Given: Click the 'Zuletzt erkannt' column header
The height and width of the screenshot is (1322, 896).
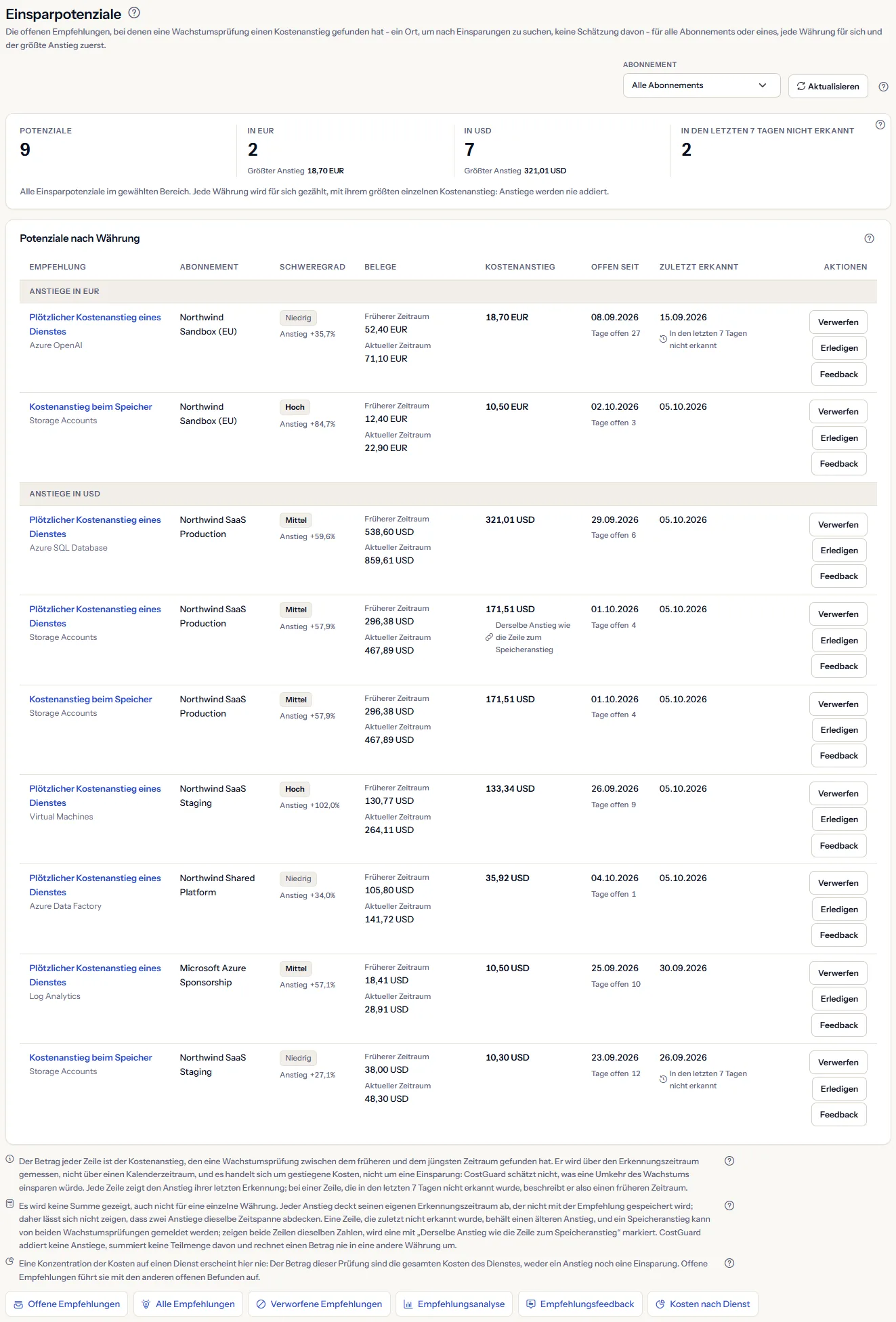Looking at the screenshot, I should [x=699, y=267].
